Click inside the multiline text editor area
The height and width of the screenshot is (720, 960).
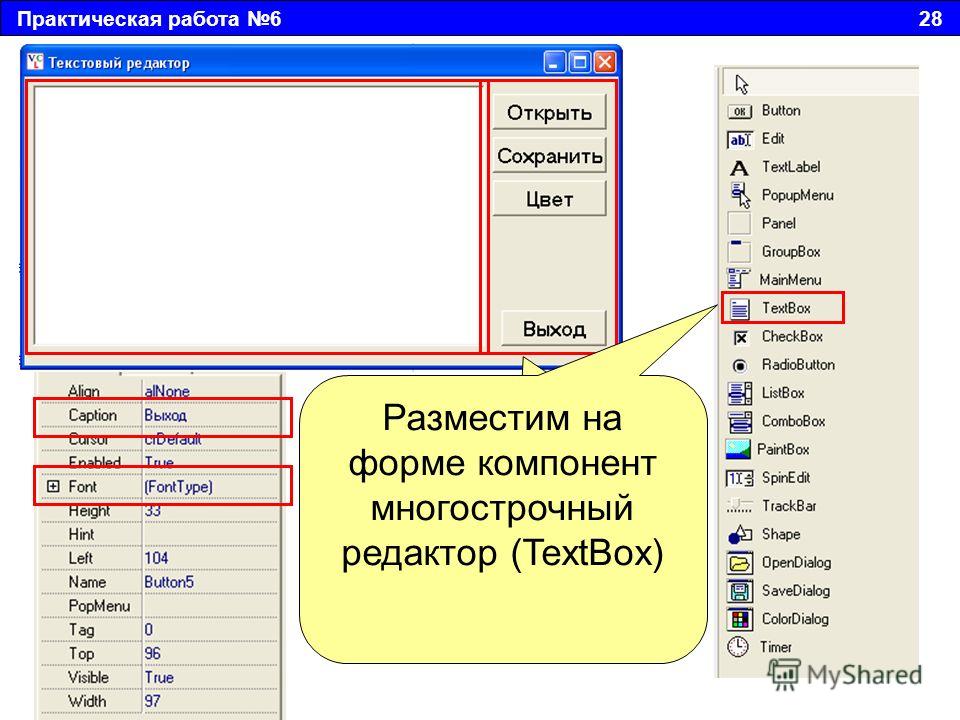[x=257, y=216]
